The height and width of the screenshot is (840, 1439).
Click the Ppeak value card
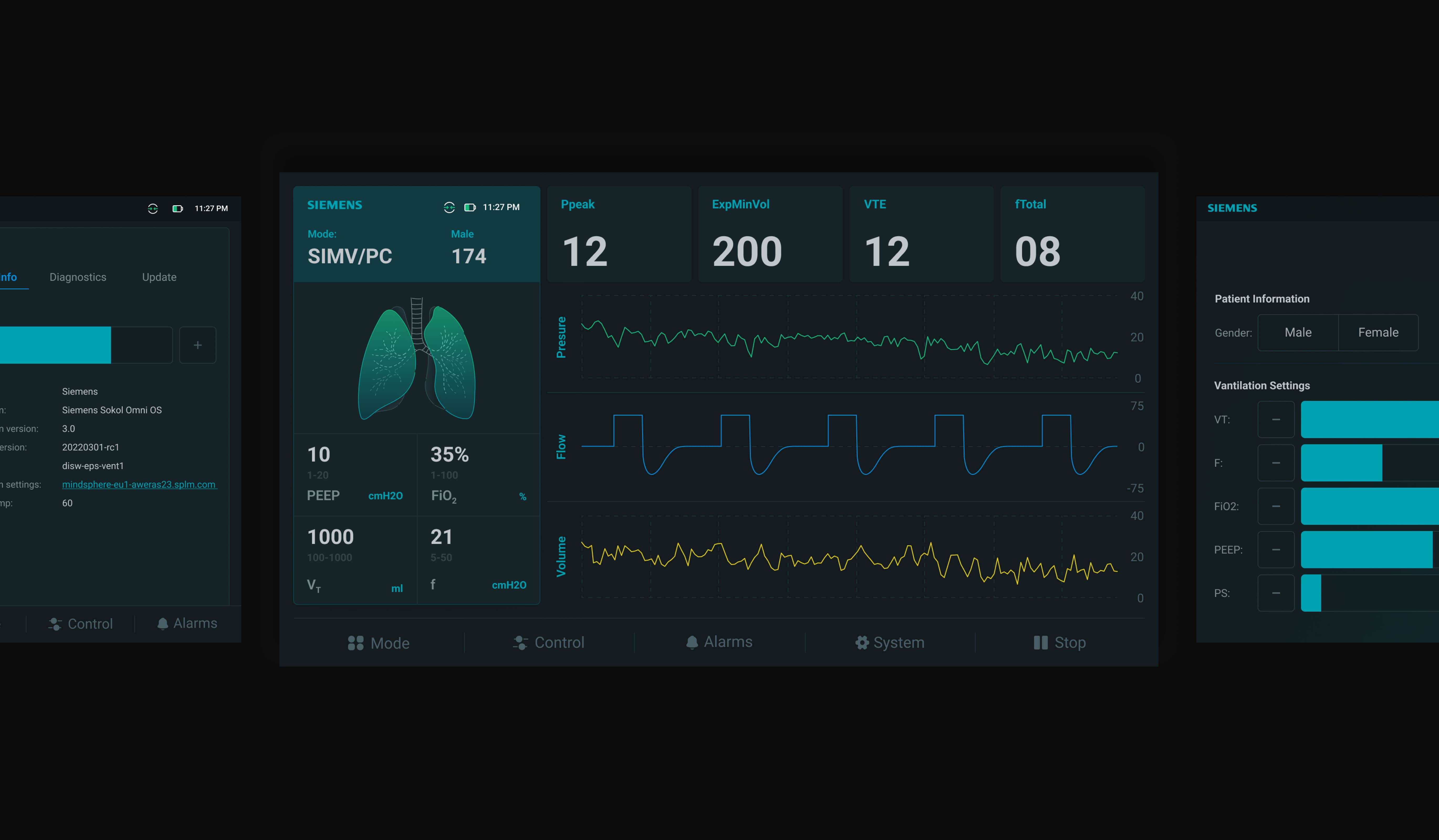pyautogui.click(x=619, y=234)
